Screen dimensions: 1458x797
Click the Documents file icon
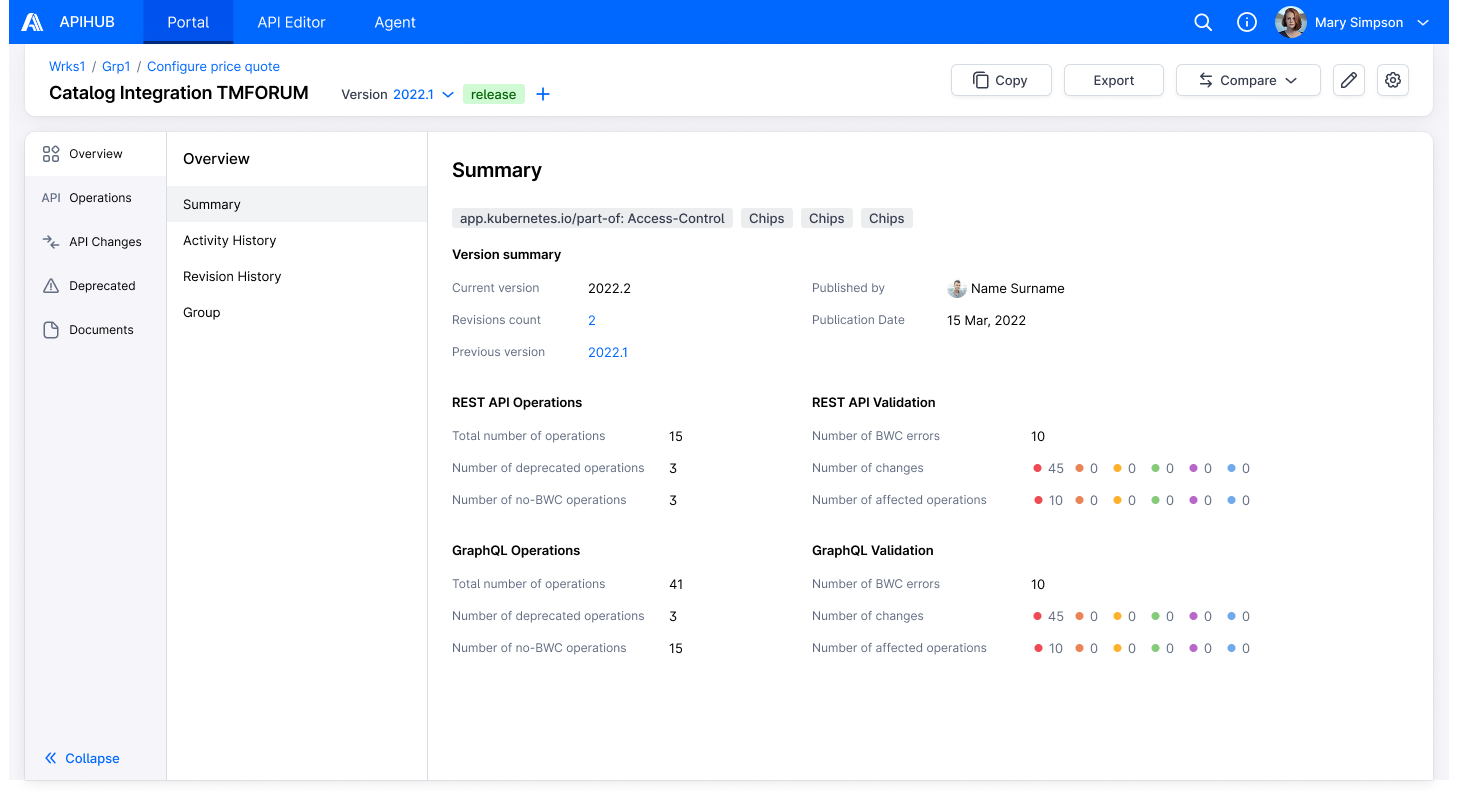(51, 330)
